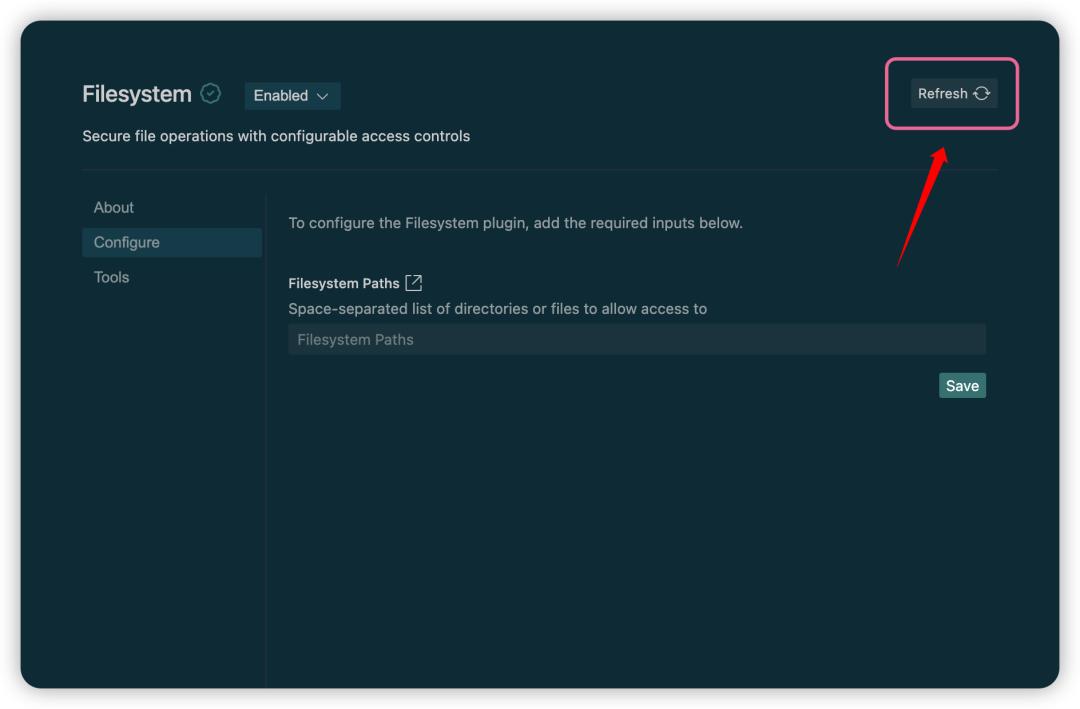1080x709 pixels.
Task: Click the bold Filesystem Paths field label
Action: point(343,284)
